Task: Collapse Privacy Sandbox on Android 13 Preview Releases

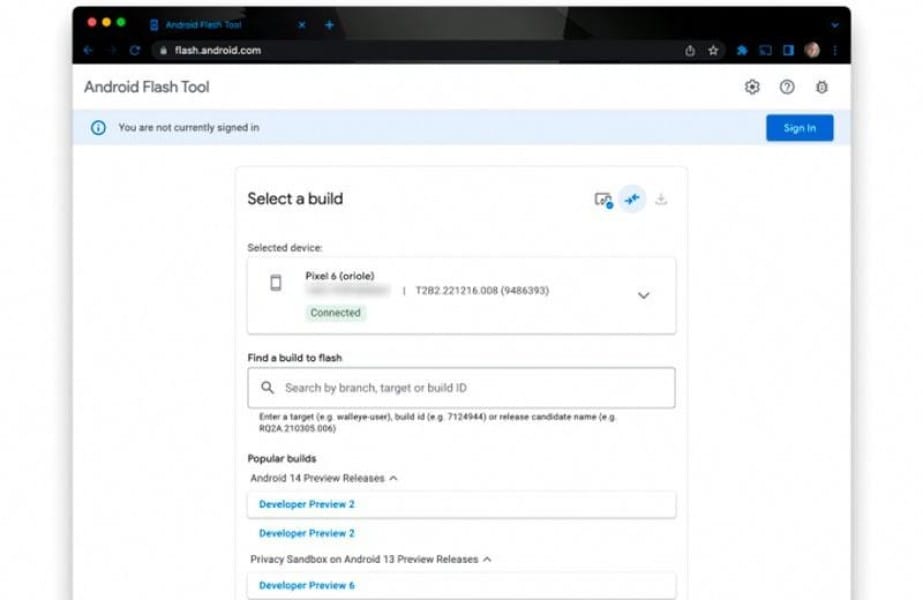Action: tap(487, 559)
